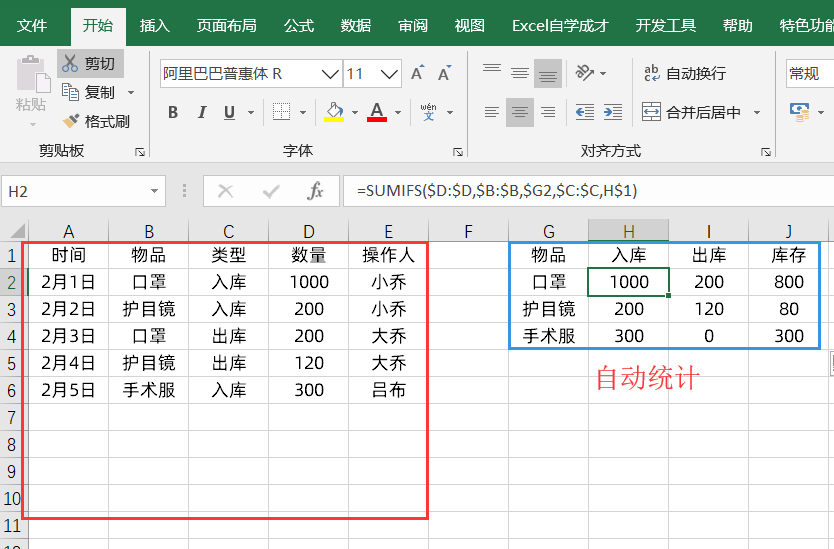Select cell with 手术服 in column G
Viewport: 834px width, 549px height.
pos(548,336)
